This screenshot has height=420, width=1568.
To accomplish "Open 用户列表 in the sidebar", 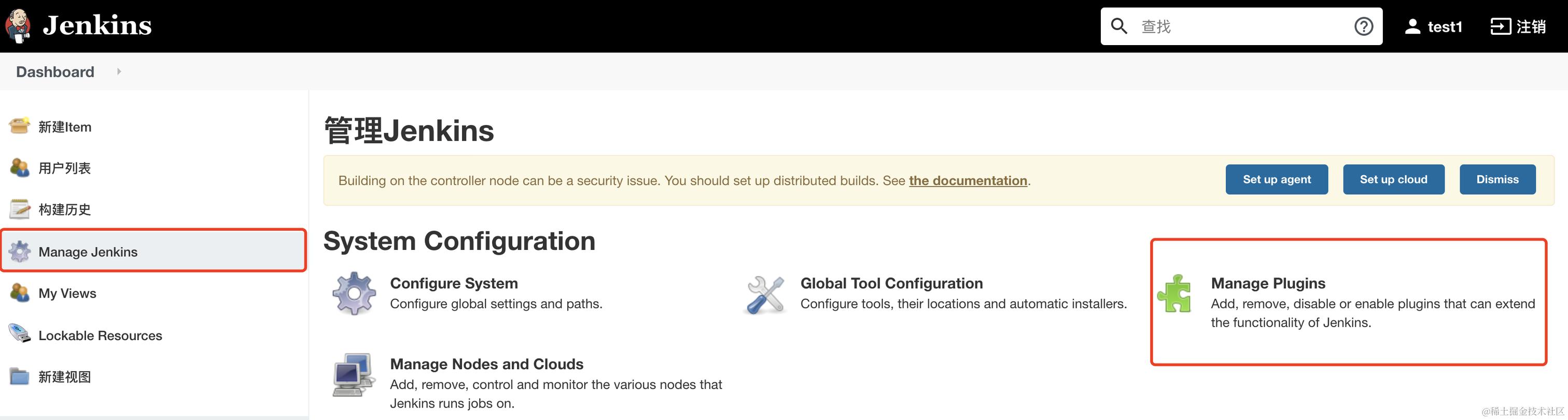I will 64,168.
